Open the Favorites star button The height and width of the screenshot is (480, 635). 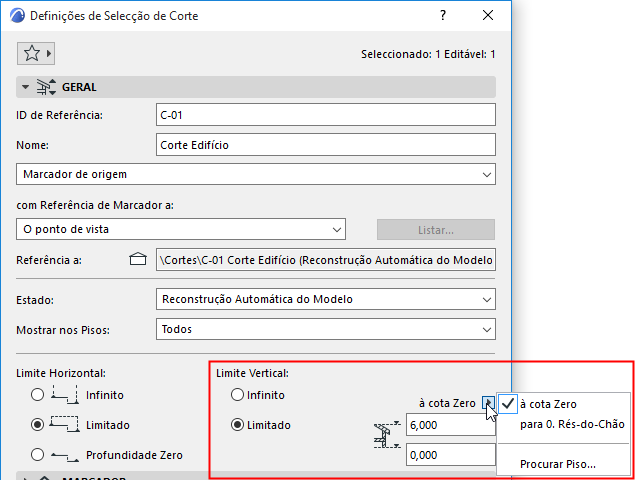tap(35, 53)
